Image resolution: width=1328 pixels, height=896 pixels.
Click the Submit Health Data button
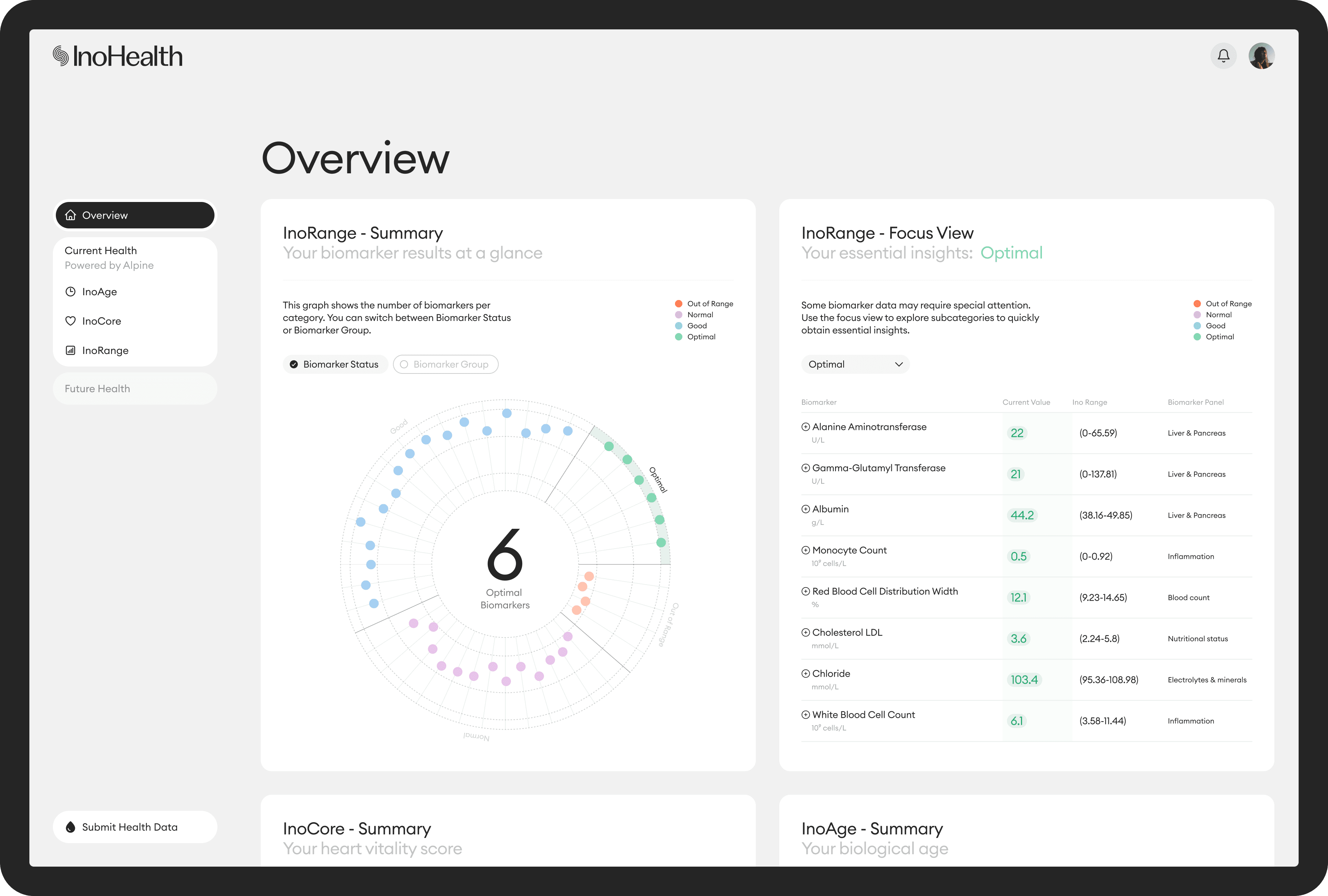pos(135,827)
